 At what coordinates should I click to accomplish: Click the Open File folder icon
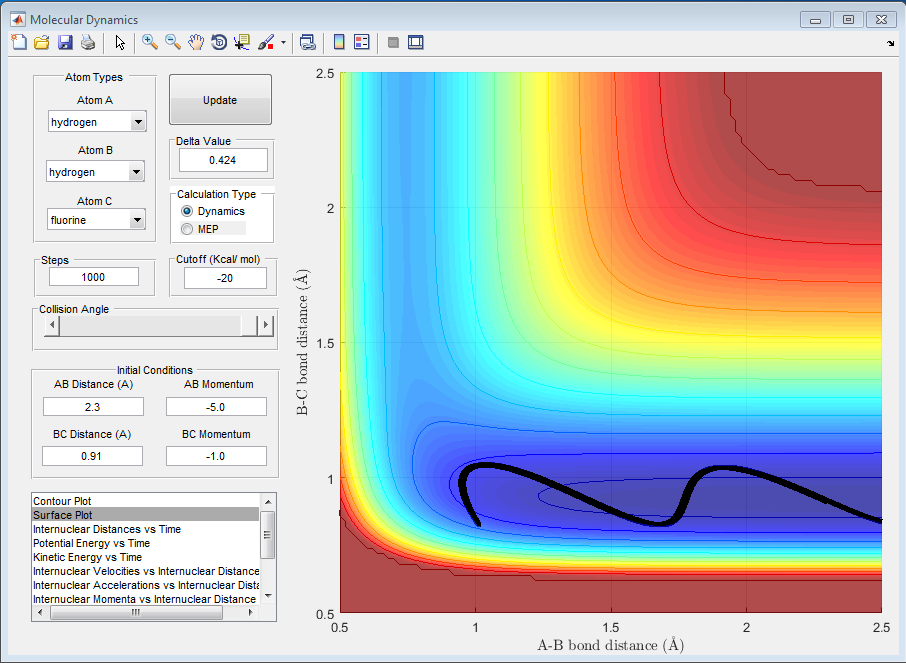coord(41,42)
